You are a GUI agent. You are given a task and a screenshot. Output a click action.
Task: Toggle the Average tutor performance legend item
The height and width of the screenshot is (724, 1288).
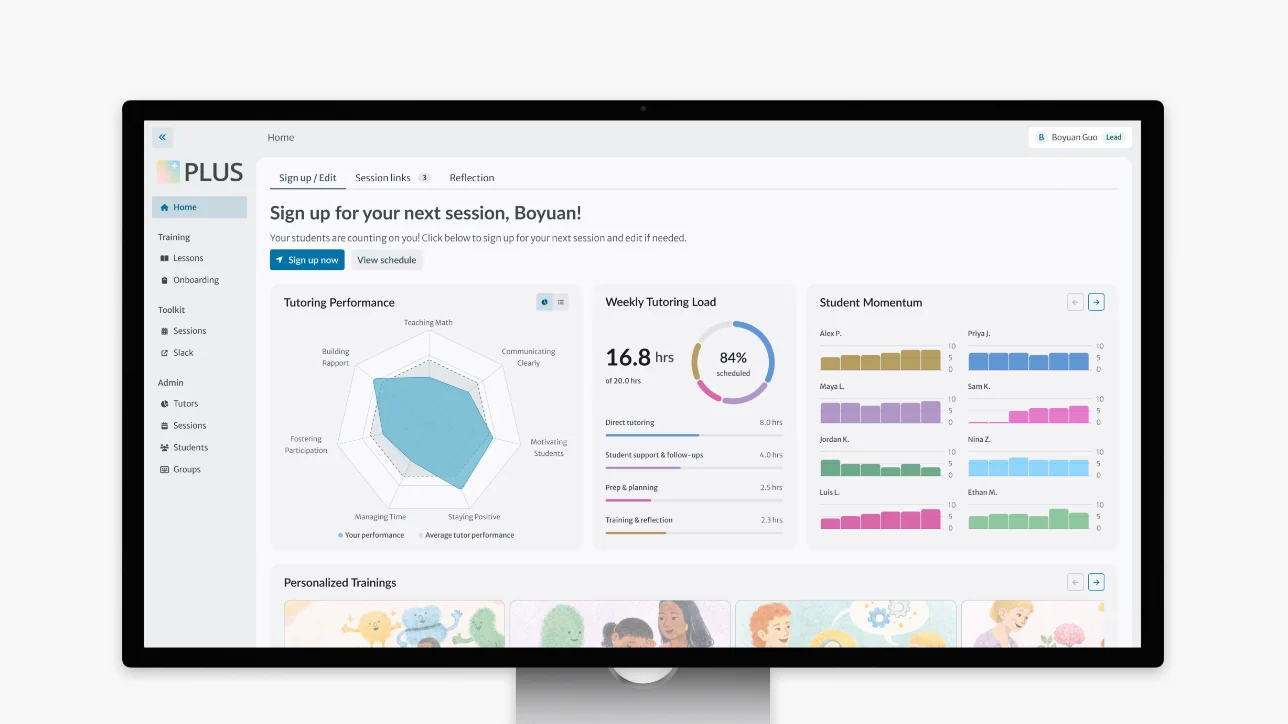pyautogui.click(x=466, y=535)
